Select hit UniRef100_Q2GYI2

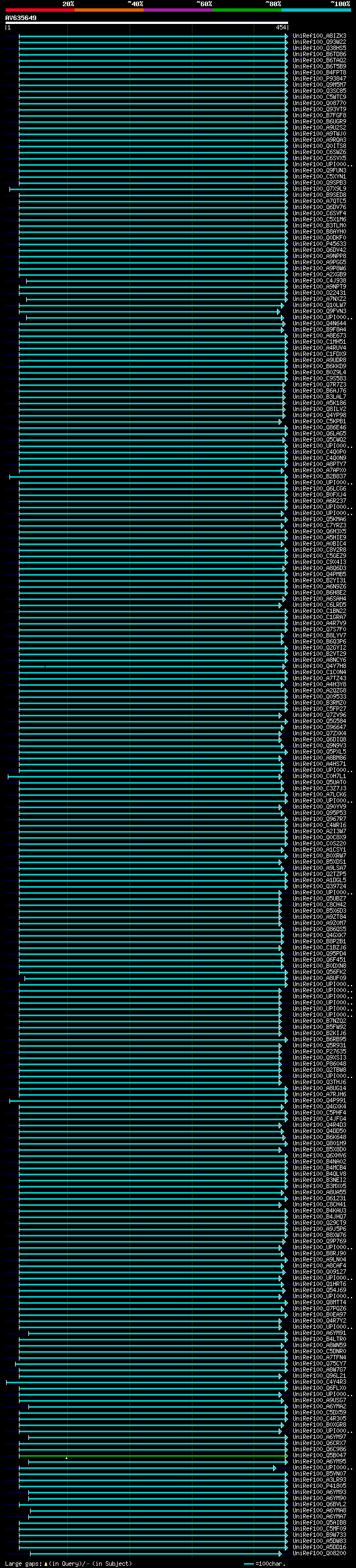(x=319, y=647)
